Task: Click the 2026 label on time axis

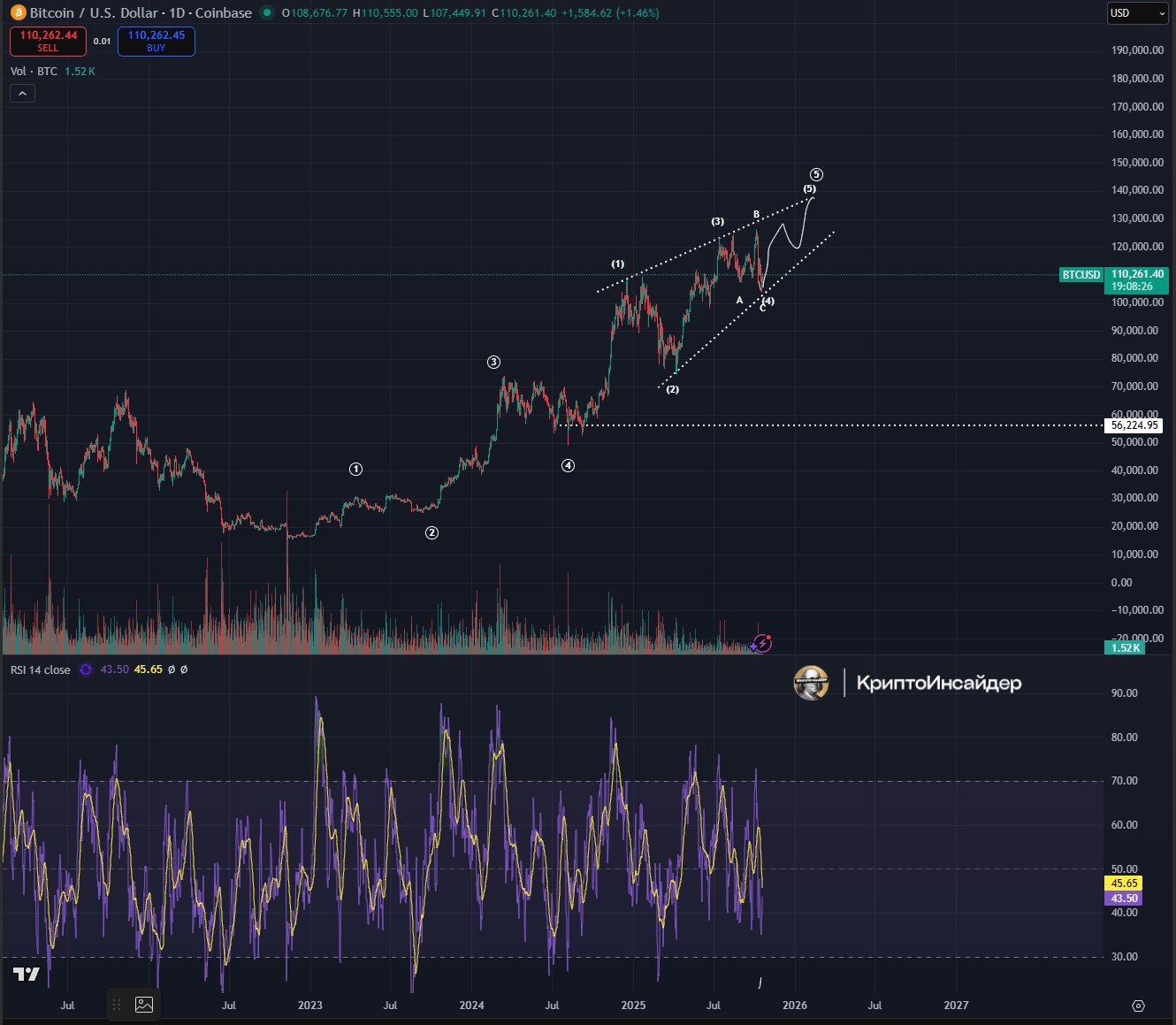Action: (x=794, y=1005)
